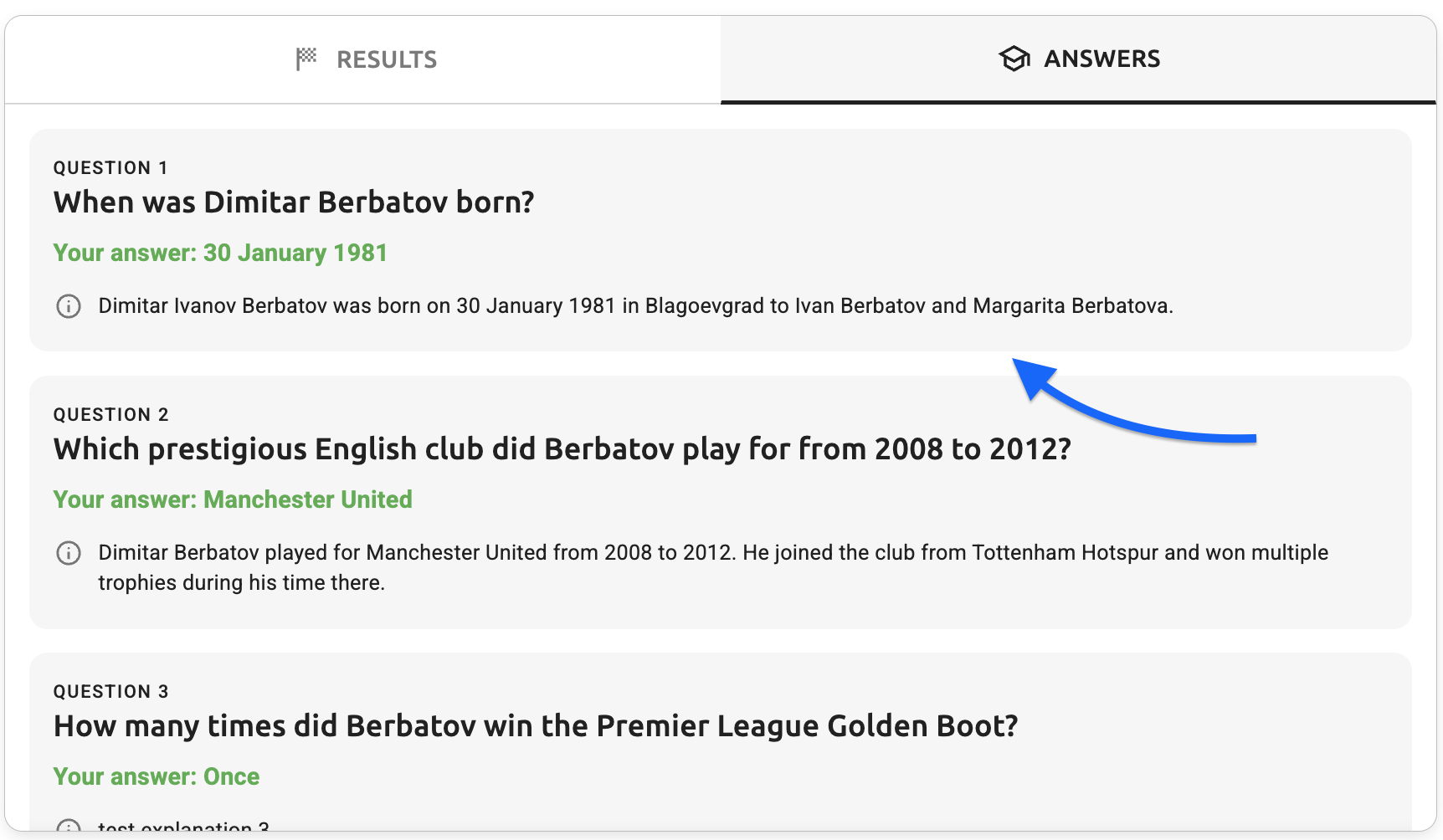The width and height of the screenshot is (1443, 840).
Task: Switch to the Results tab
Action: click(x=364, y=59)
